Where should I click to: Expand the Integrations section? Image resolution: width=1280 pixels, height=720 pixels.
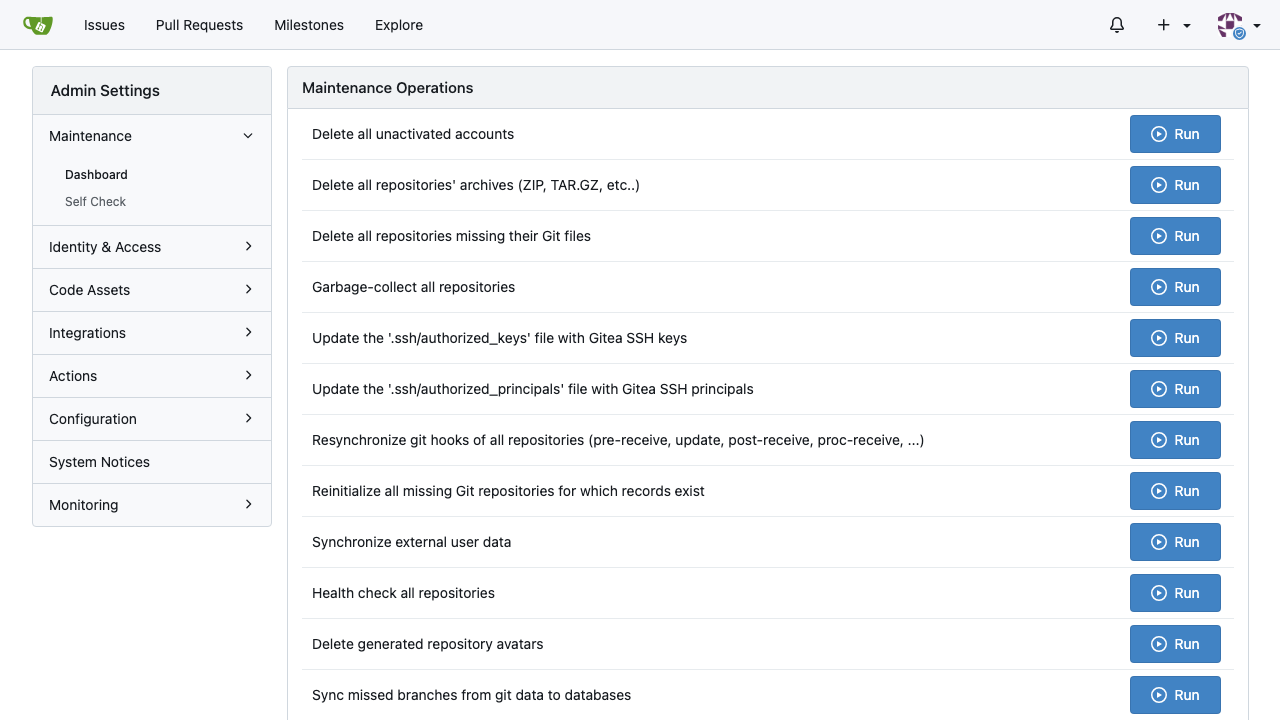click(x=152, y=333)
